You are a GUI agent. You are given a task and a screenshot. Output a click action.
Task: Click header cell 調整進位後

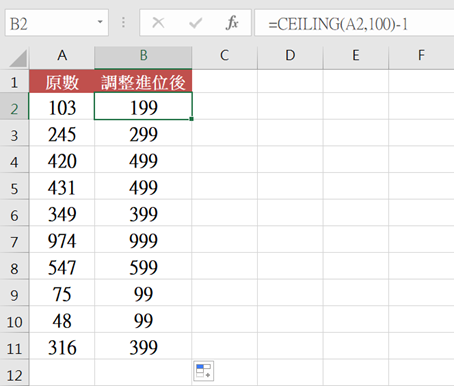pyautogui.click(x=143, y=82)
